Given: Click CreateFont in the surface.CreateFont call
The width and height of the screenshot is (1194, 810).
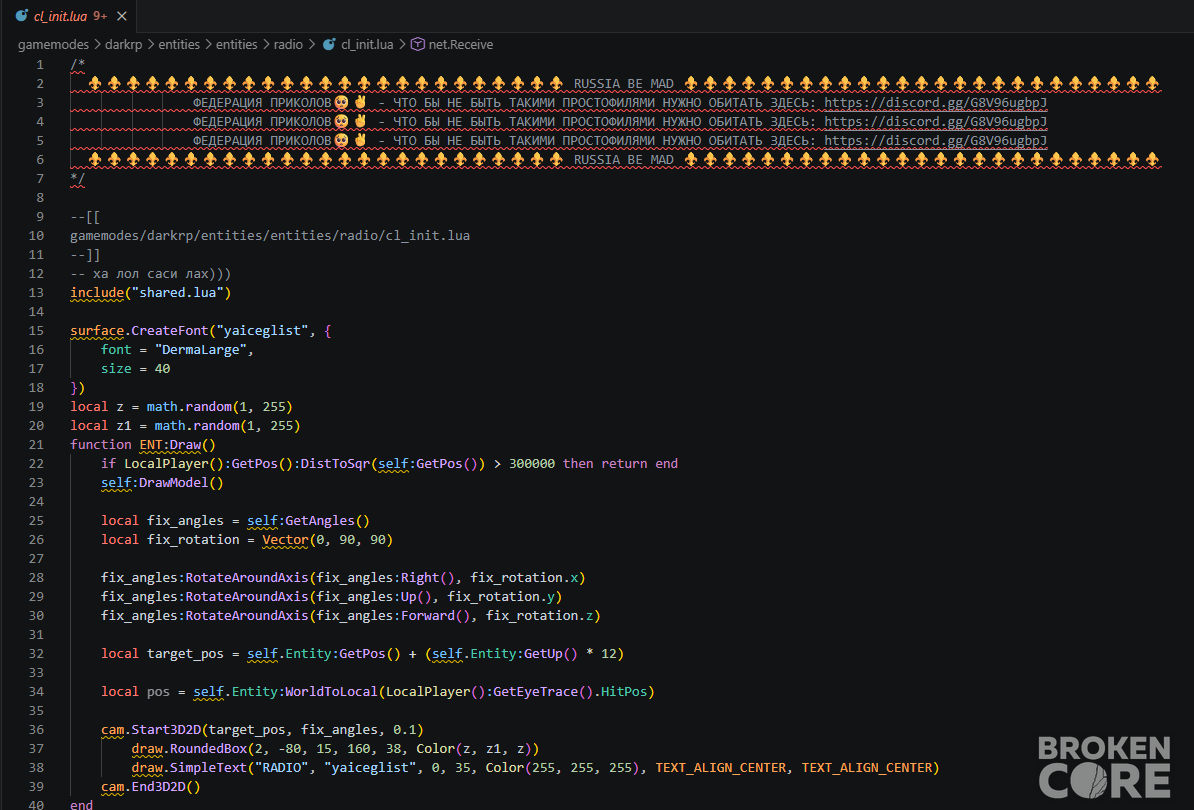Looking at the screenshot, I should (170, 331).
